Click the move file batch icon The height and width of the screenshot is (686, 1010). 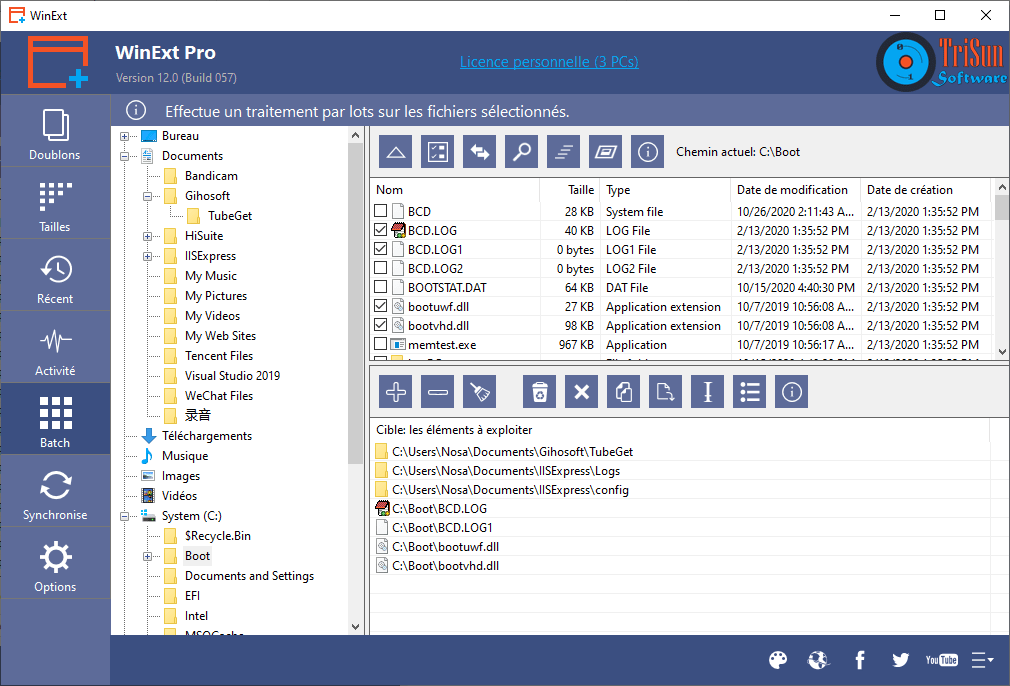pyautogui.click(x=665, y=392)
